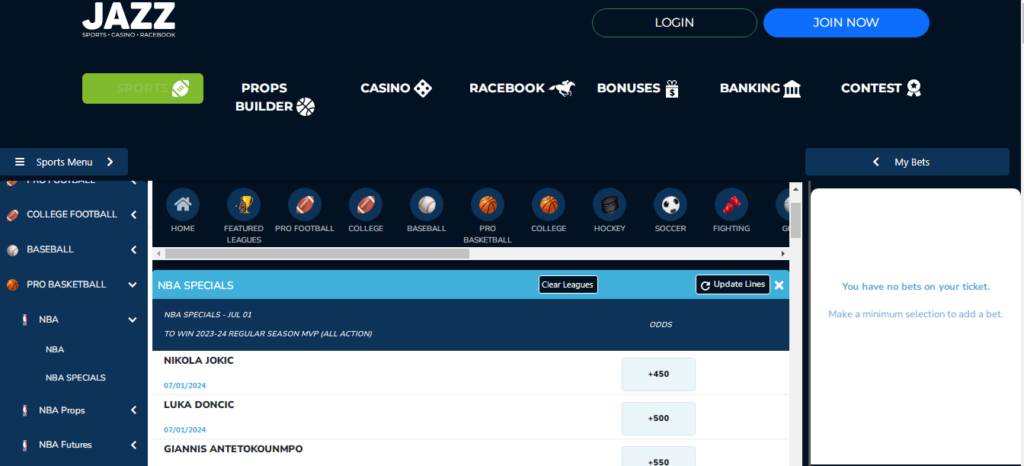
Task: Collapse PRO BASKETBALL in the sidebar
Action: (133, 285)
